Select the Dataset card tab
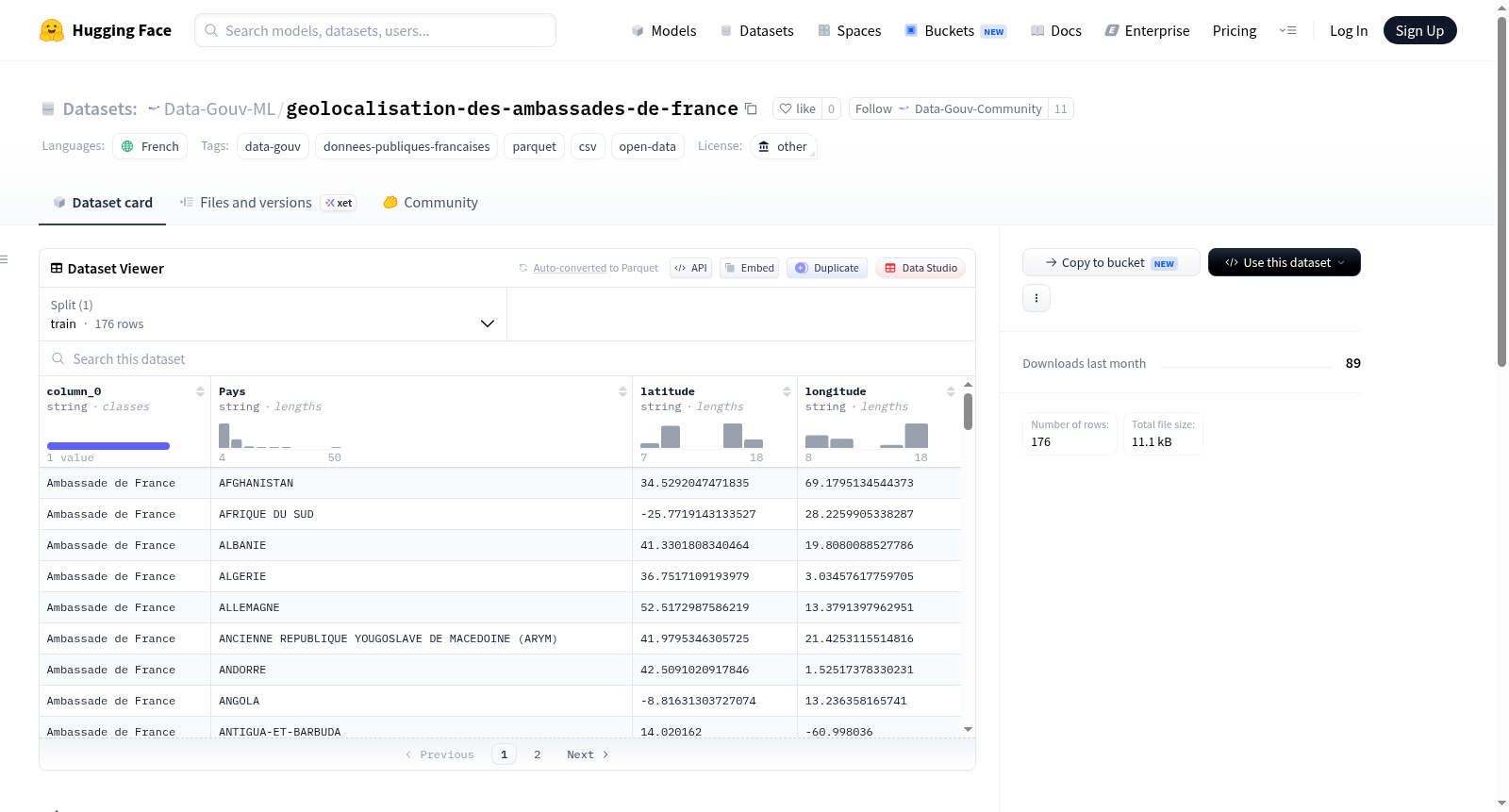Screen dimensions: 1509x812 [102, 202]
